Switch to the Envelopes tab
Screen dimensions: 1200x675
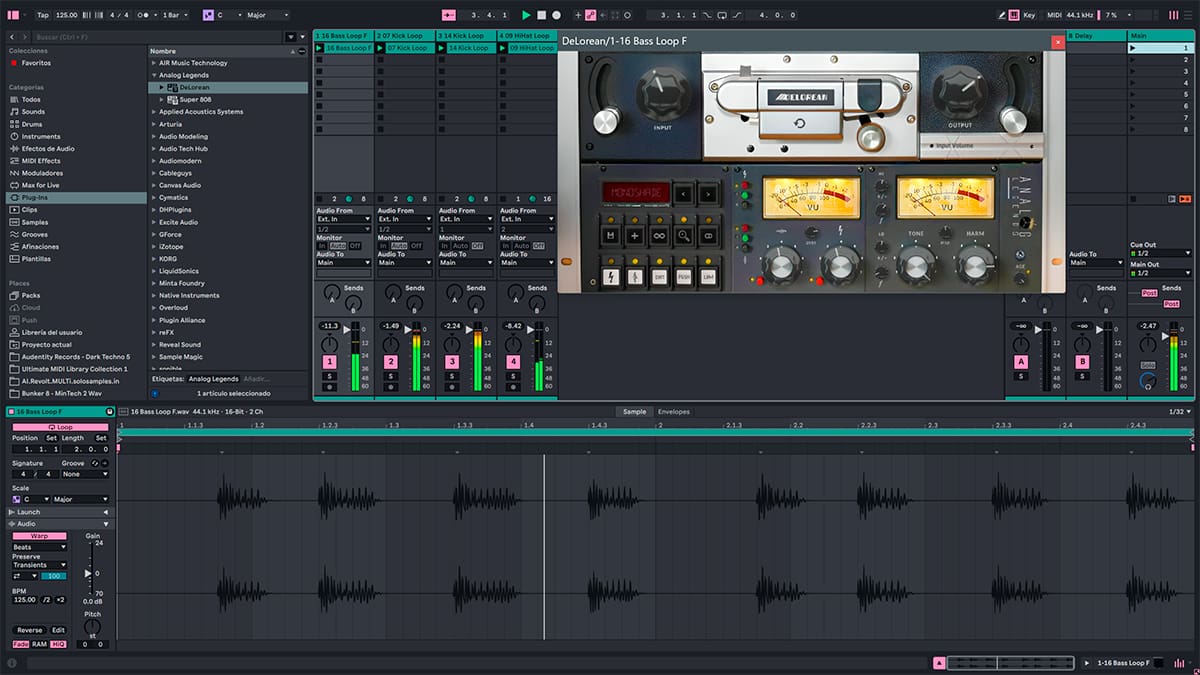[x=673, y=411]
